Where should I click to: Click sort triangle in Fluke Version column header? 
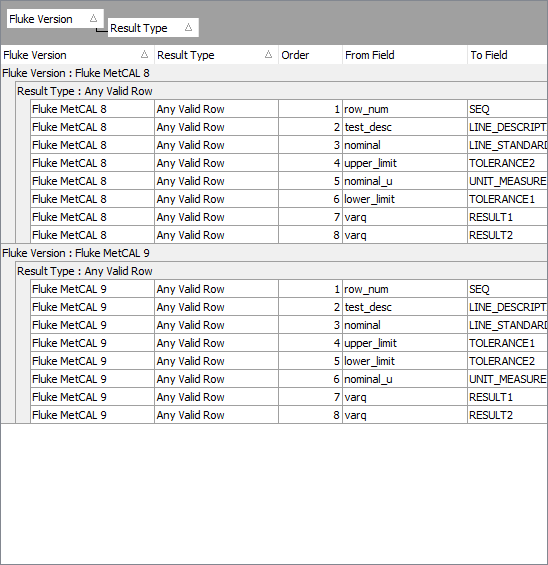(x=144, y=55)
